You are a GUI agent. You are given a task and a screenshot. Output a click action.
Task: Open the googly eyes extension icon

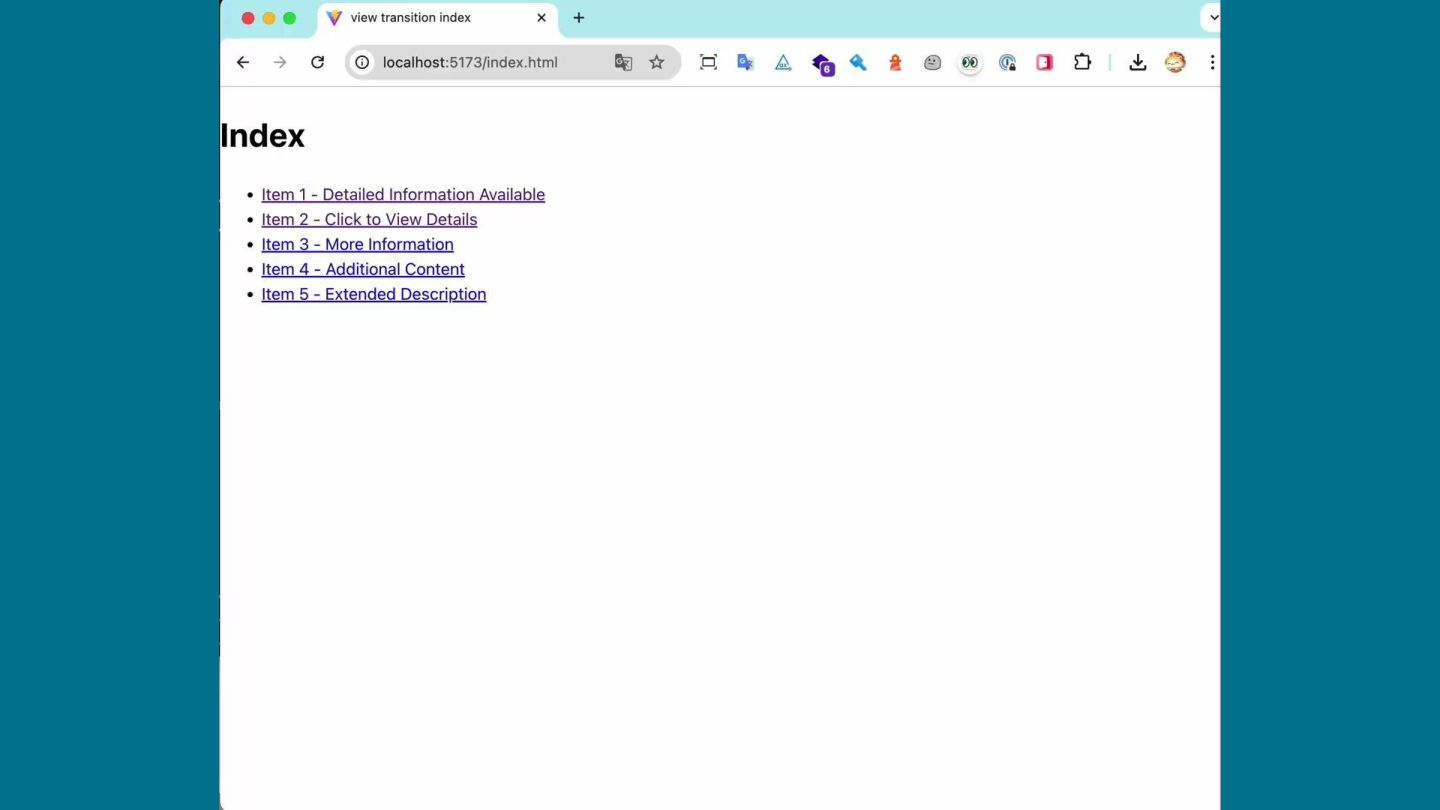click(970, 62)
